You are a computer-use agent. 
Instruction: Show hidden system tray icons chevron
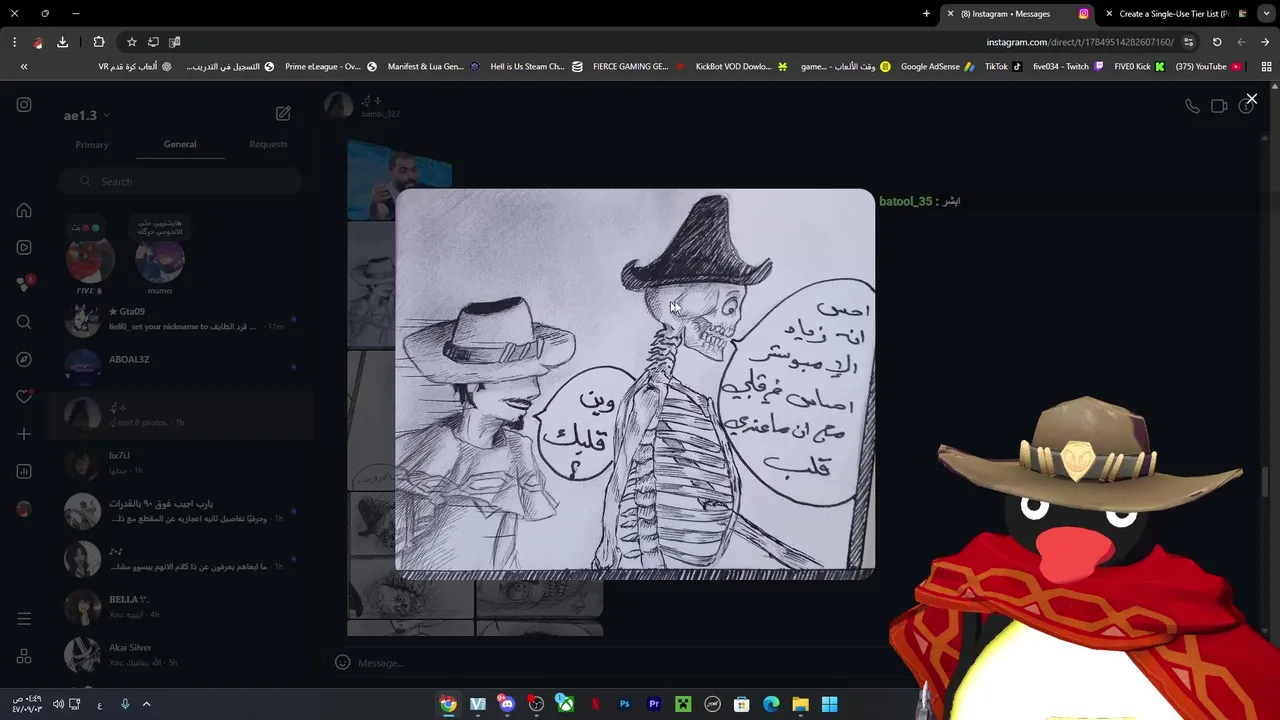[x=146, y=704]
